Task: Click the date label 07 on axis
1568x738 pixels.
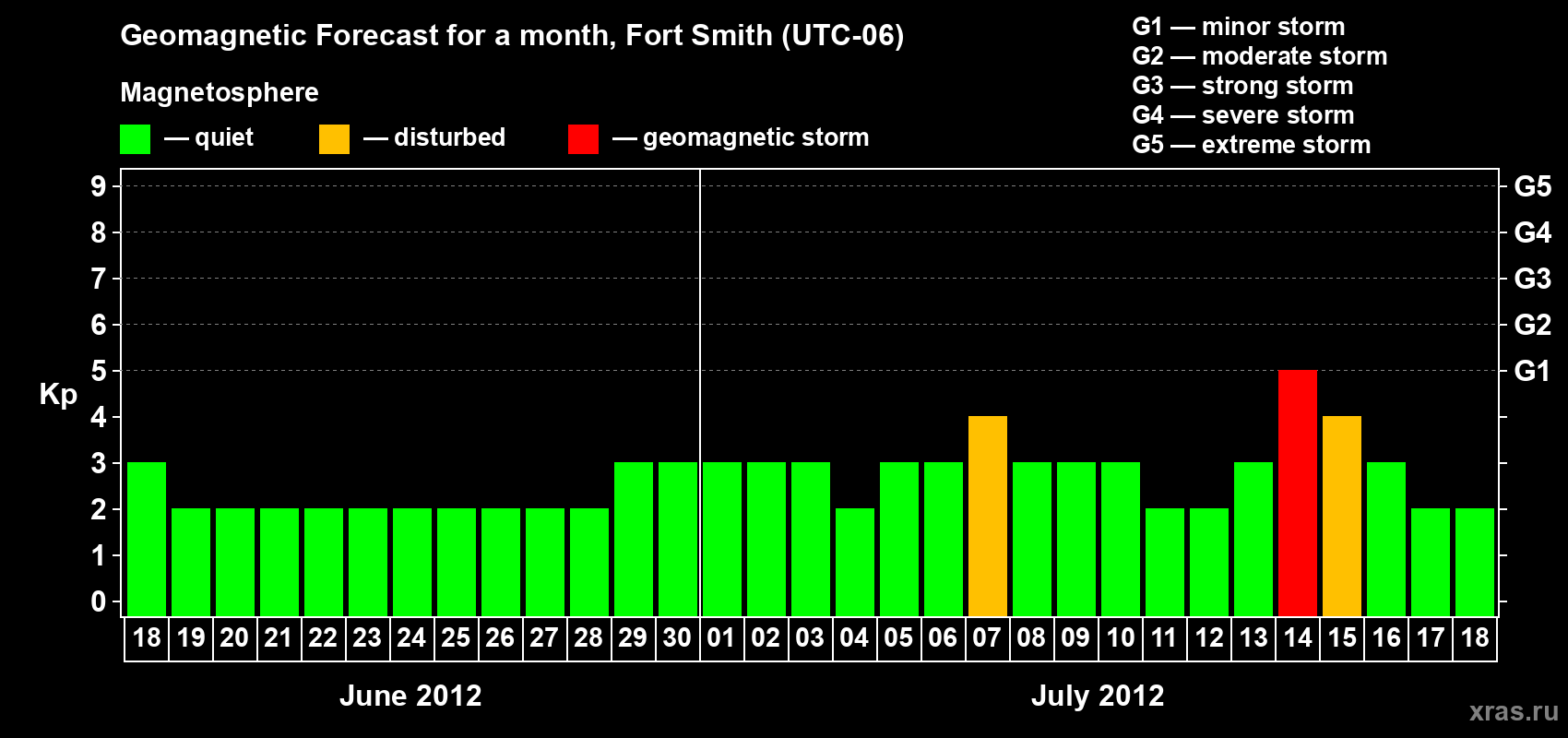Action: pos(987,637)
